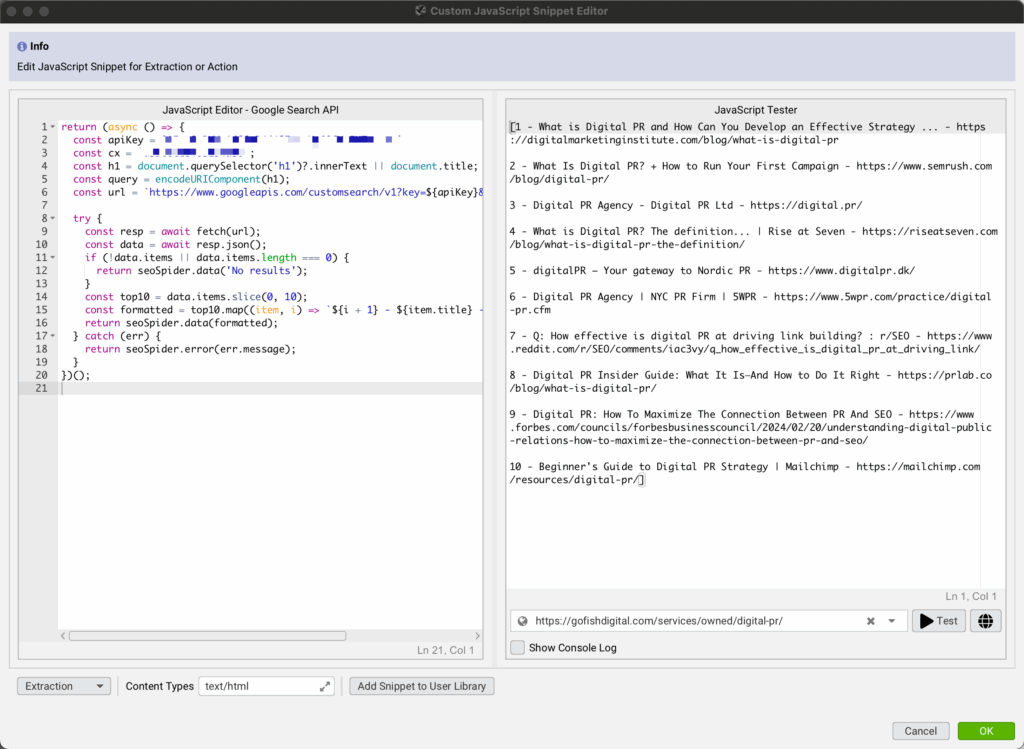Screen dimensions: 1024x749
Task: Open URL in browser via globe button
Action: (986, 621)
